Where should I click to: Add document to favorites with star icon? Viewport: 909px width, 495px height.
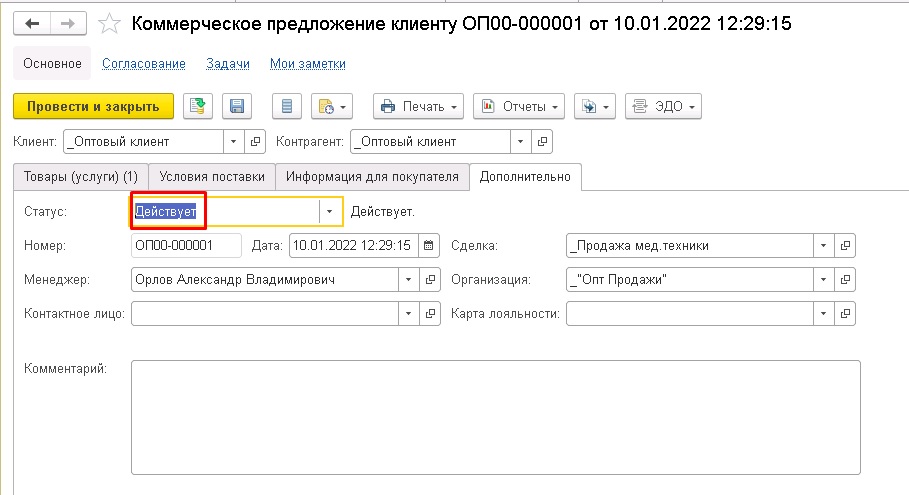[x=109, y=24]
